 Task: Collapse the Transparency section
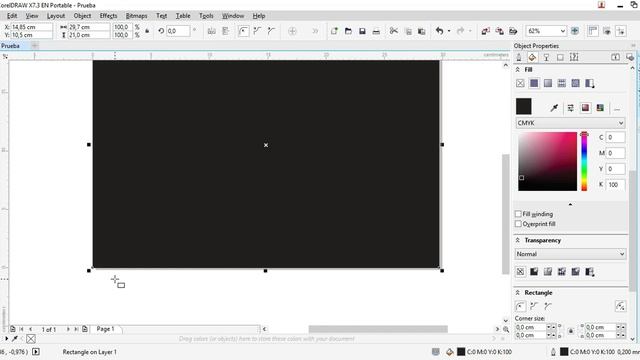coord(518,240)
